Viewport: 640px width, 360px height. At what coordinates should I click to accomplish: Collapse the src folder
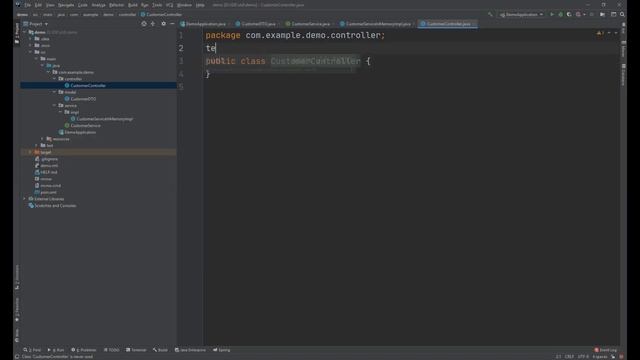(31, 52)
